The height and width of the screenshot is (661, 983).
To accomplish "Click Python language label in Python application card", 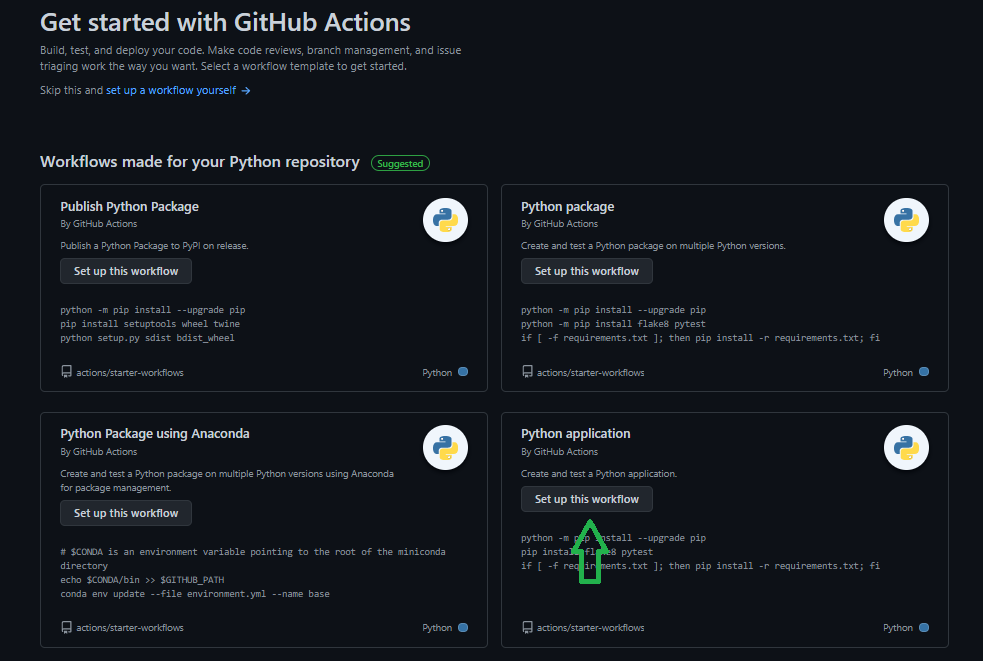I will pos(898,628).
